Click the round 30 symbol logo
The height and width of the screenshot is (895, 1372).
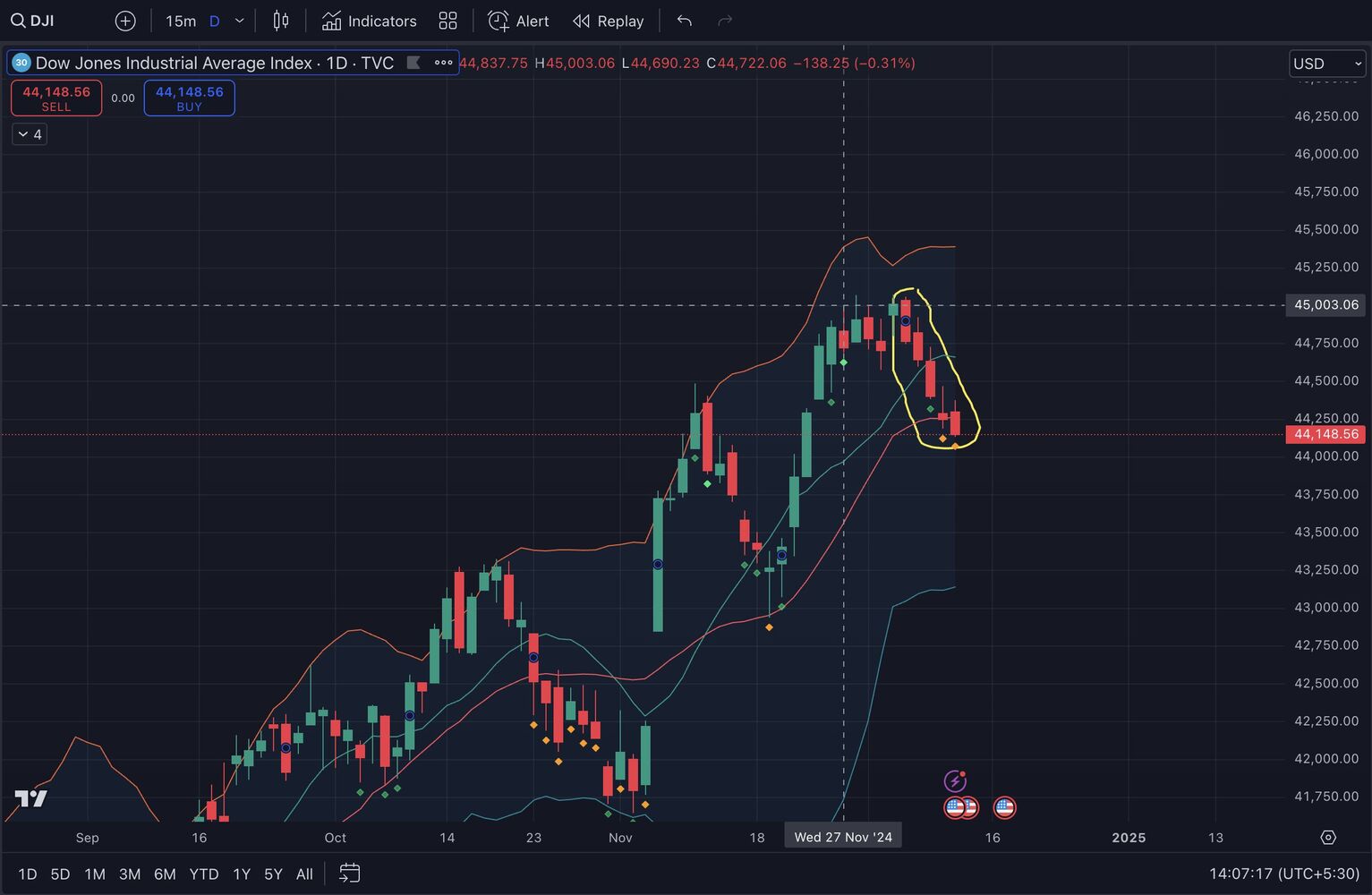coord(21,63)
